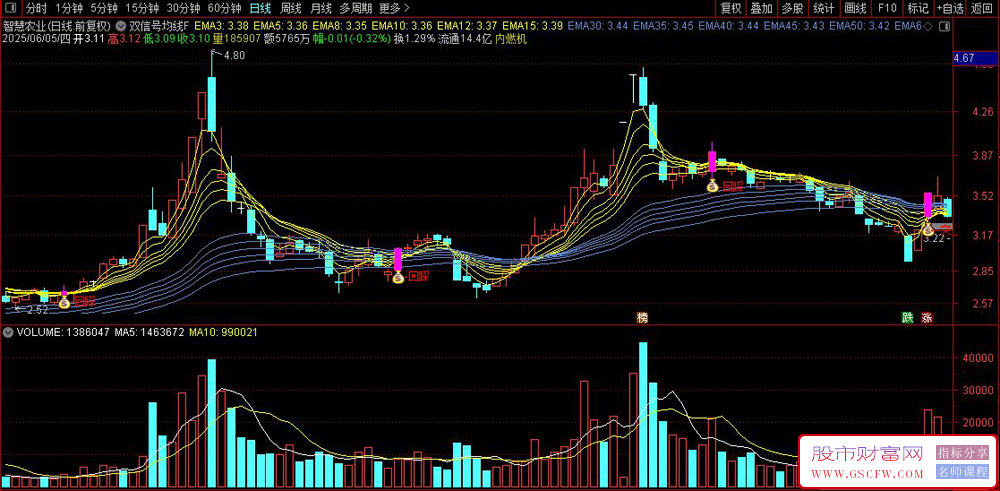Viewport: 1000px width, 491px height.
Task: Select the 周线 weekly chart tab
Action: (x=291, y=8)
